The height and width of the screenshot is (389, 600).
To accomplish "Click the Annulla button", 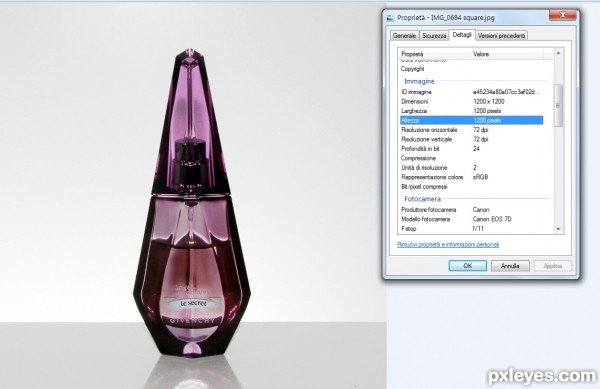I will (510, 265).
